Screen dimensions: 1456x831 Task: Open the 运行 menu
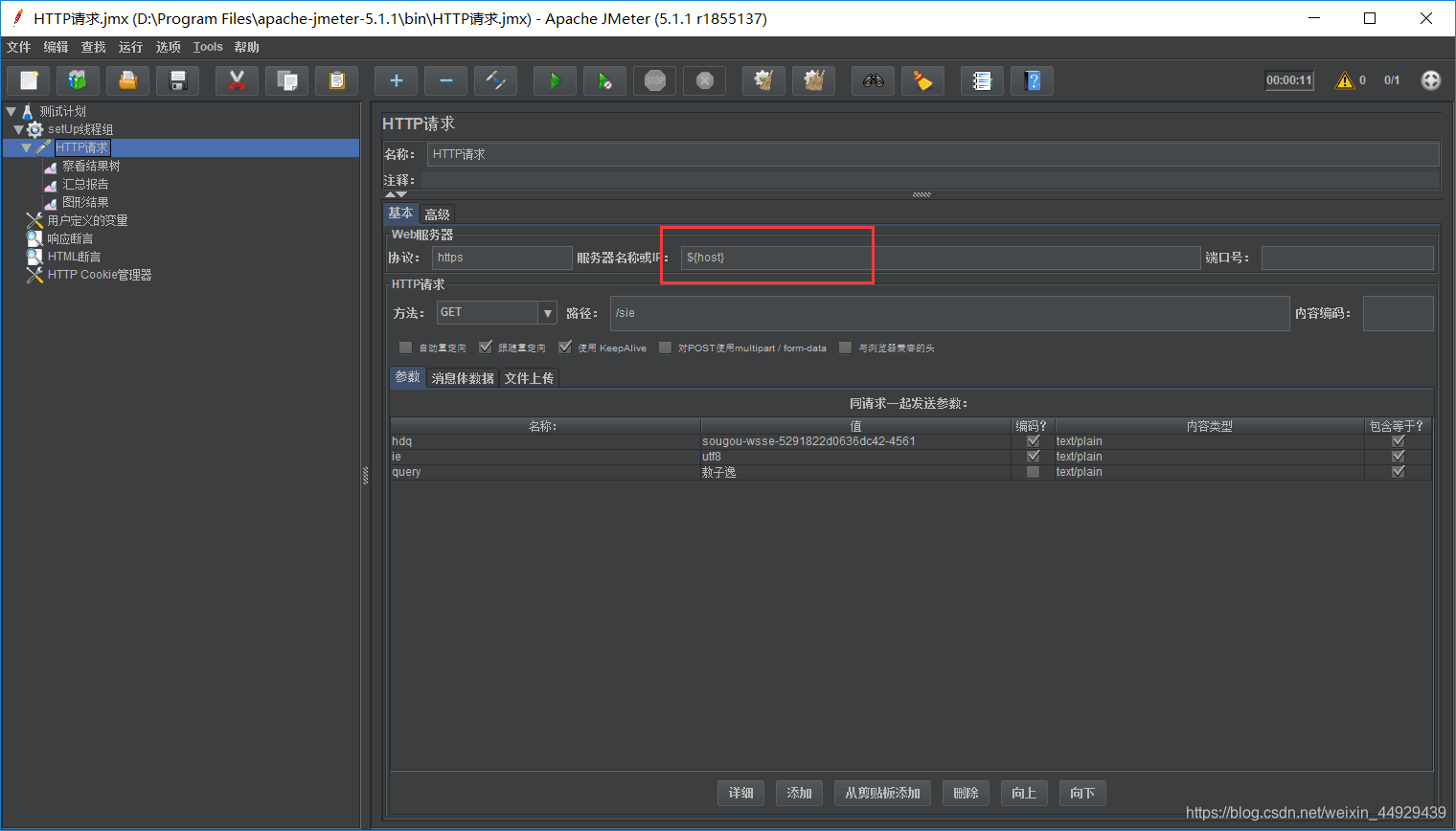(x=130, y=47)
